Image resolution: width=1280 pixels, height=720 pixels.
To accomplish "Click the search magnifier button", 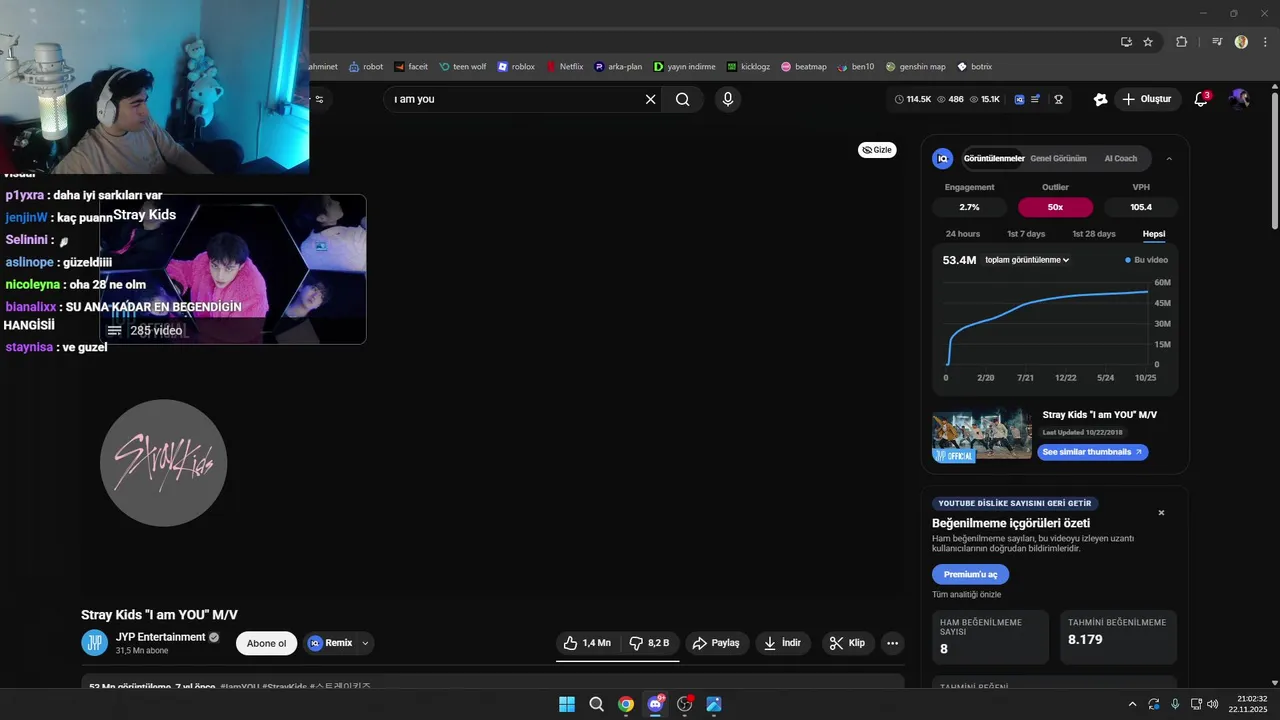I will click(x=683, y=99).
